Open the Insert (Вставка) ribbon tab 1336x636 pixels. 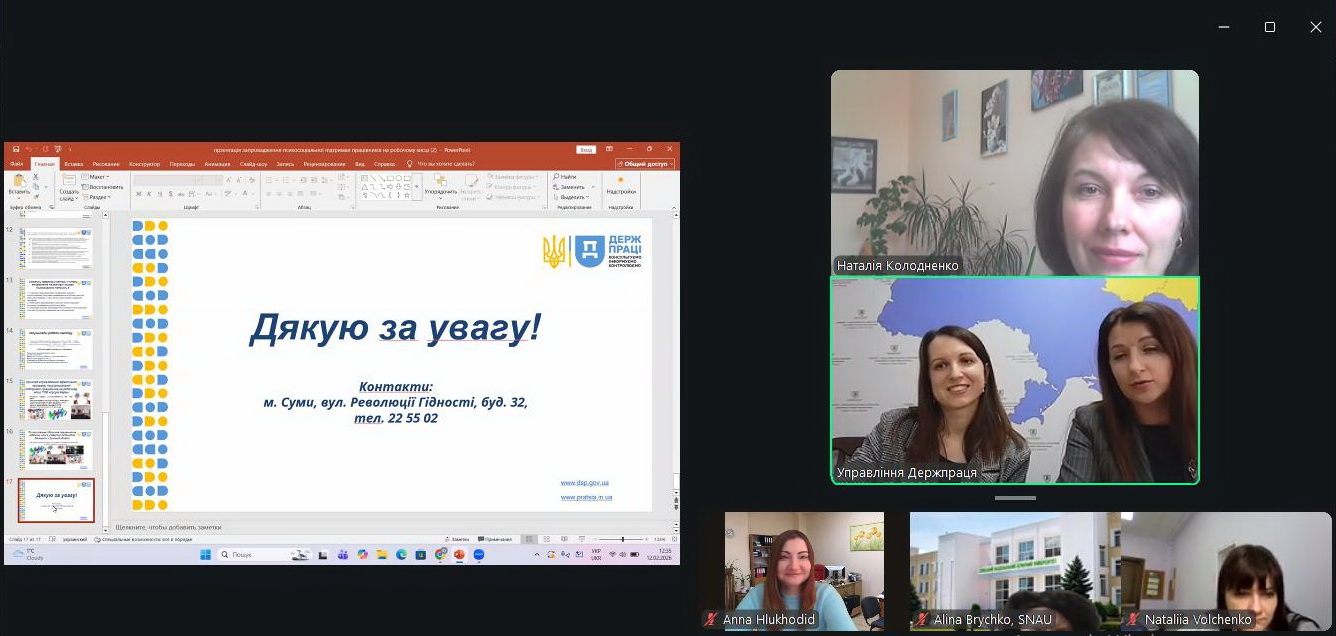[x=74, y=164]
